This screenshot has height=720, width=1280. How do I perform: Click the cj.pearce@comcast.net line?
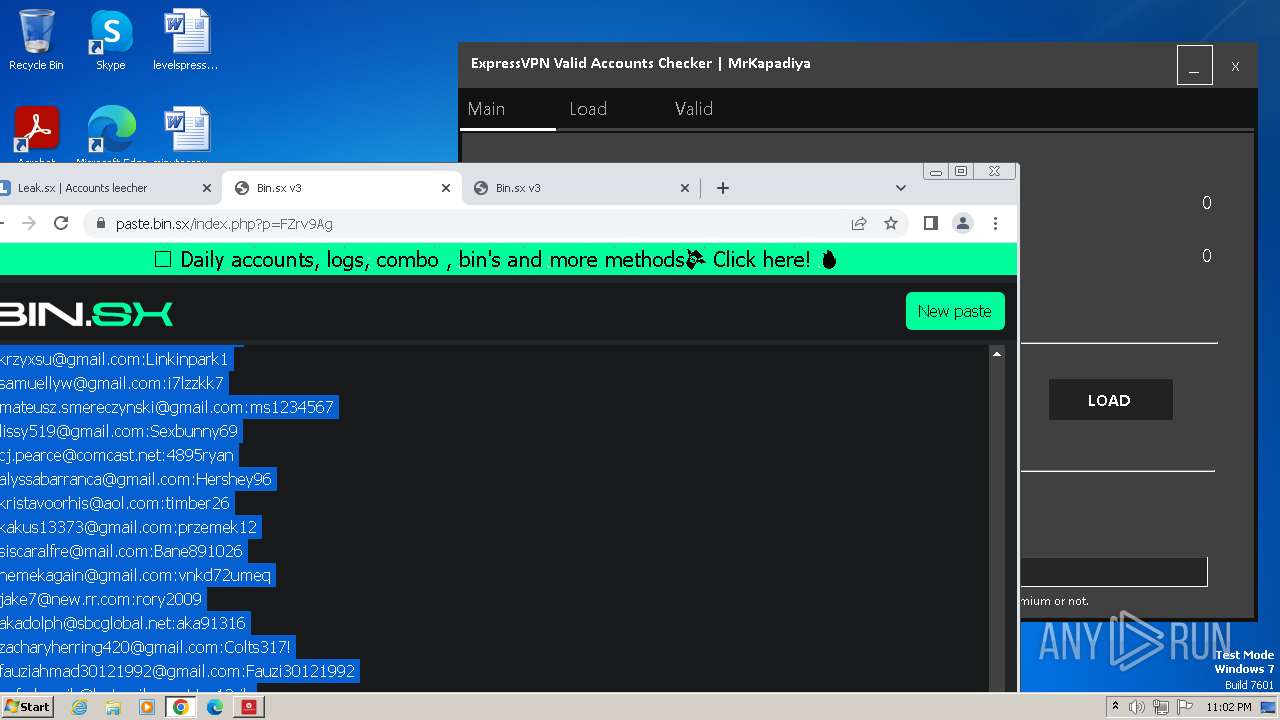click(x=117, y=455)
